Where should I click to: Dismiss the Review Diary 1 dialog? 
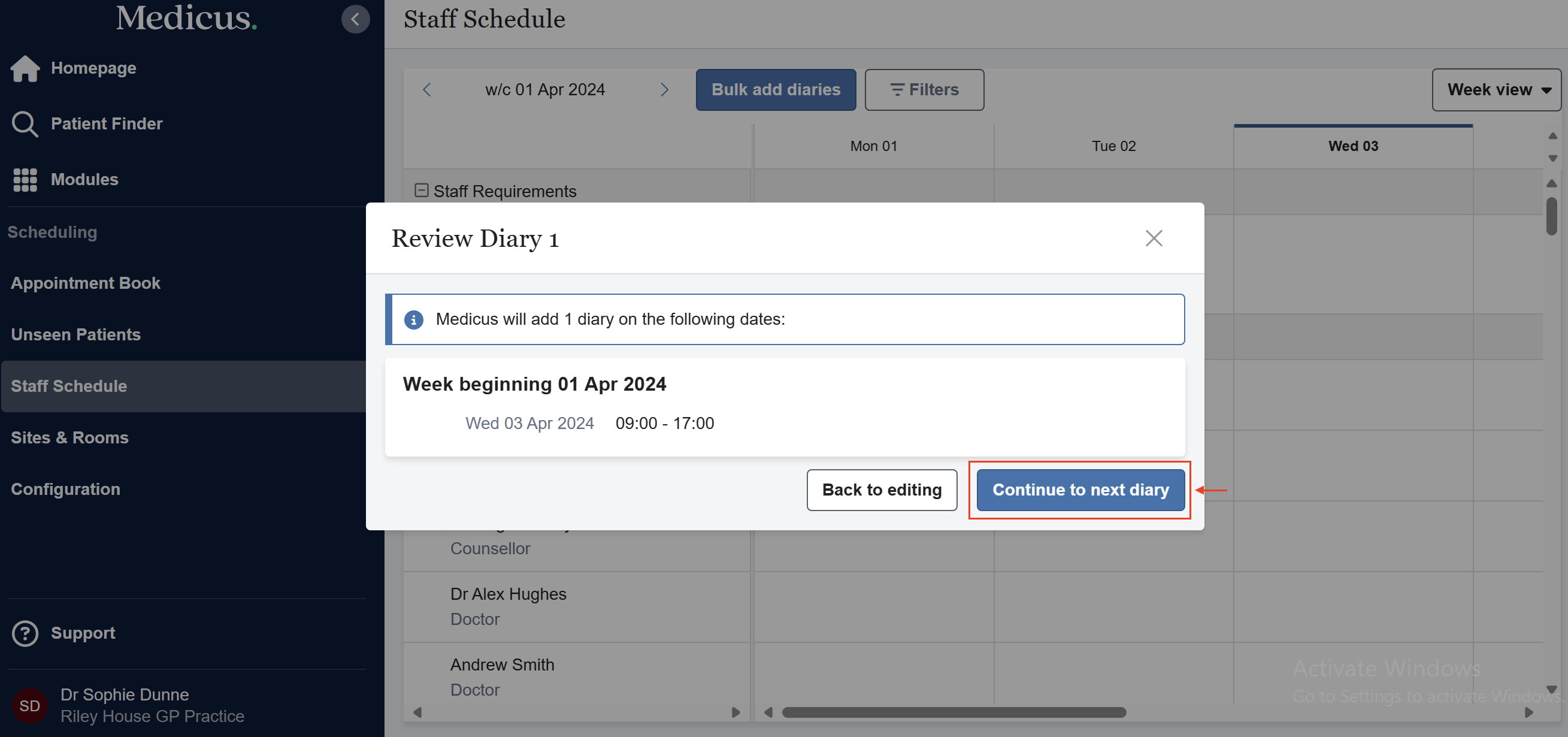click(x=1154, y=238)
